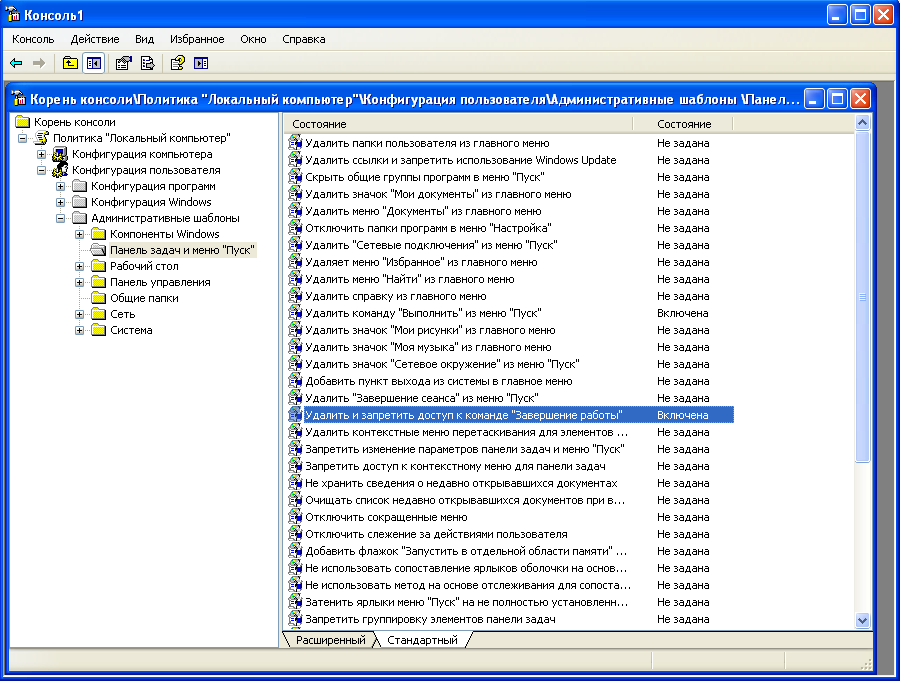This screenshot has height=681, width=900.
Task: Open the Консоль menu
Action: coord(33,39)
